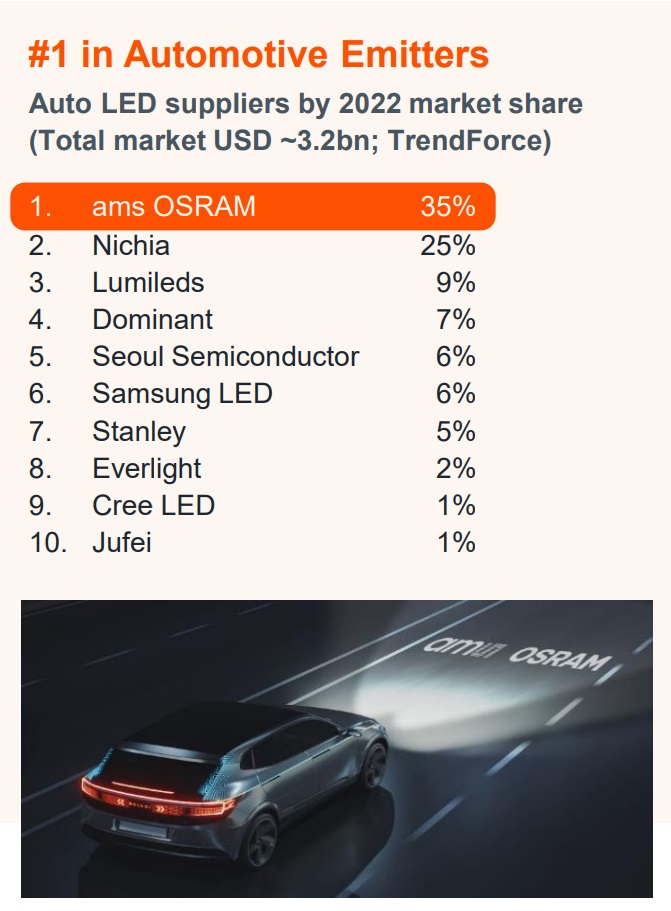The width and height of the screenshot is (671, 911).
Task: Click the 'Auto LED suppliers' subtitle line
Action: tap(305, 104)
